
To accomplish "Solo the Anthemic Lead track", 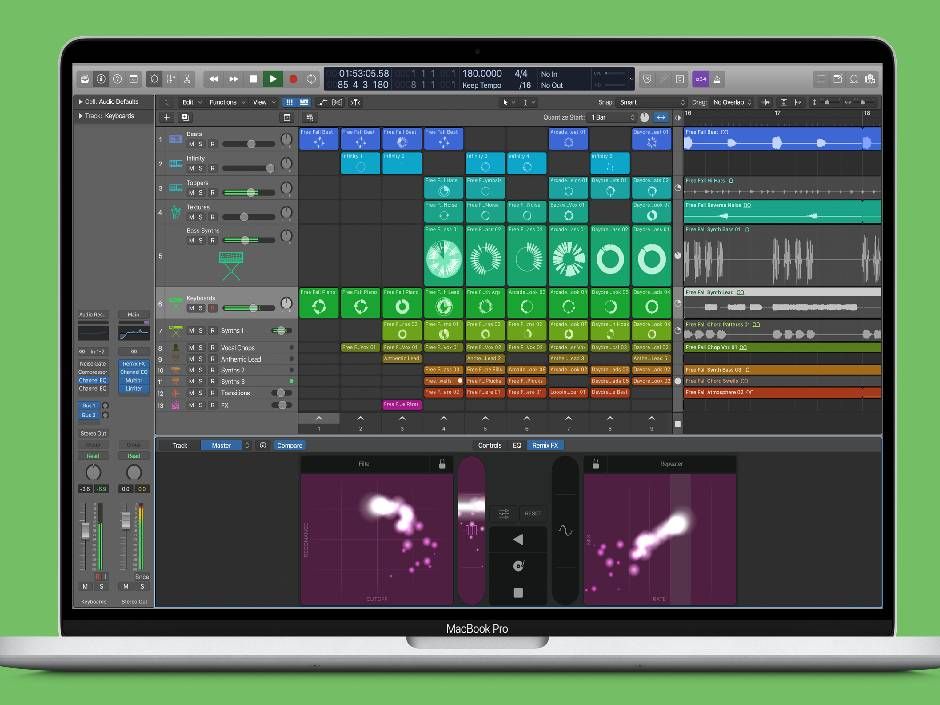I will coord(201,359).
